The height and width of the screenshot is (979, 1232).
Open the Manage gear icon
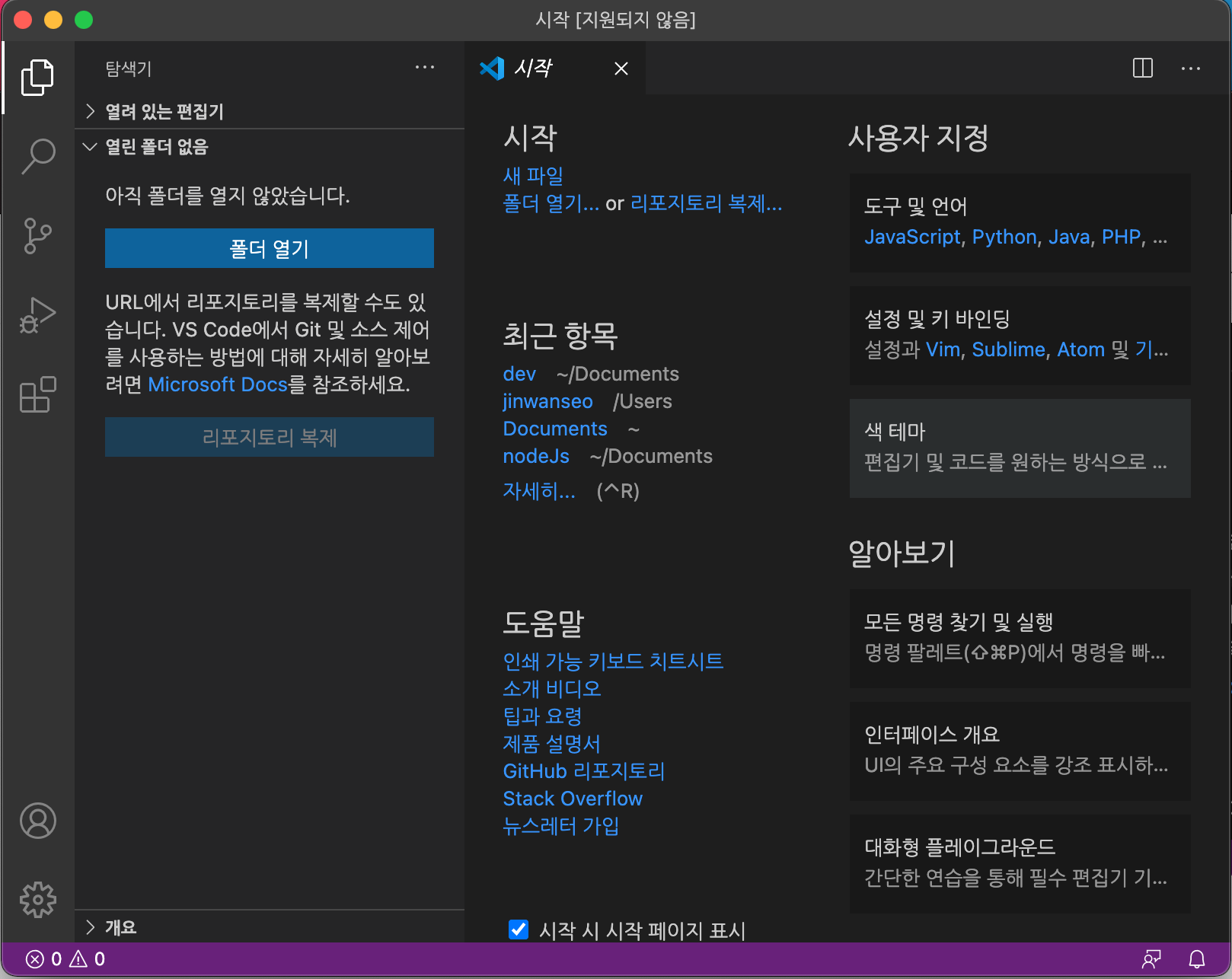[37, 900]
